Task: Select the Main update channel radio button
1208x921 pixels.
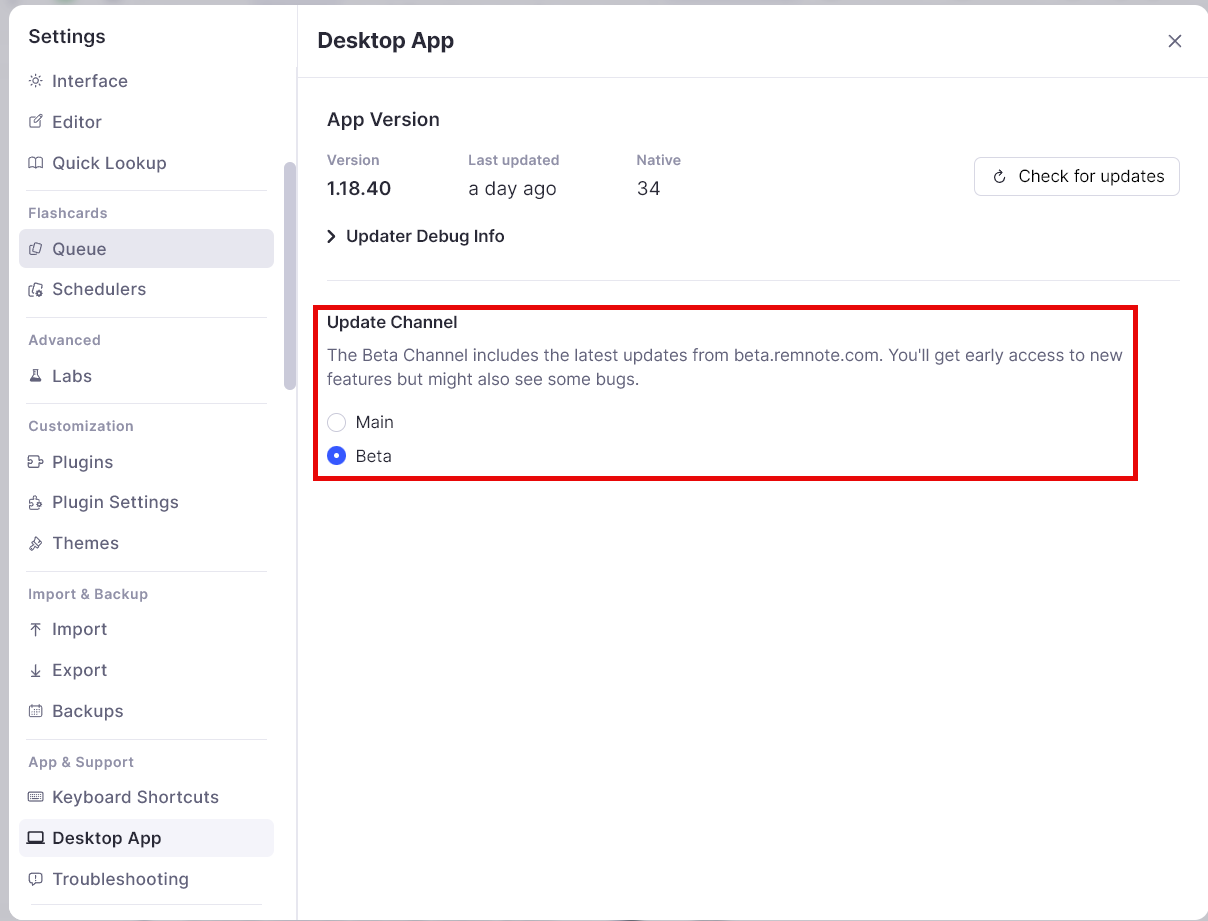Action: pos(337,422)
